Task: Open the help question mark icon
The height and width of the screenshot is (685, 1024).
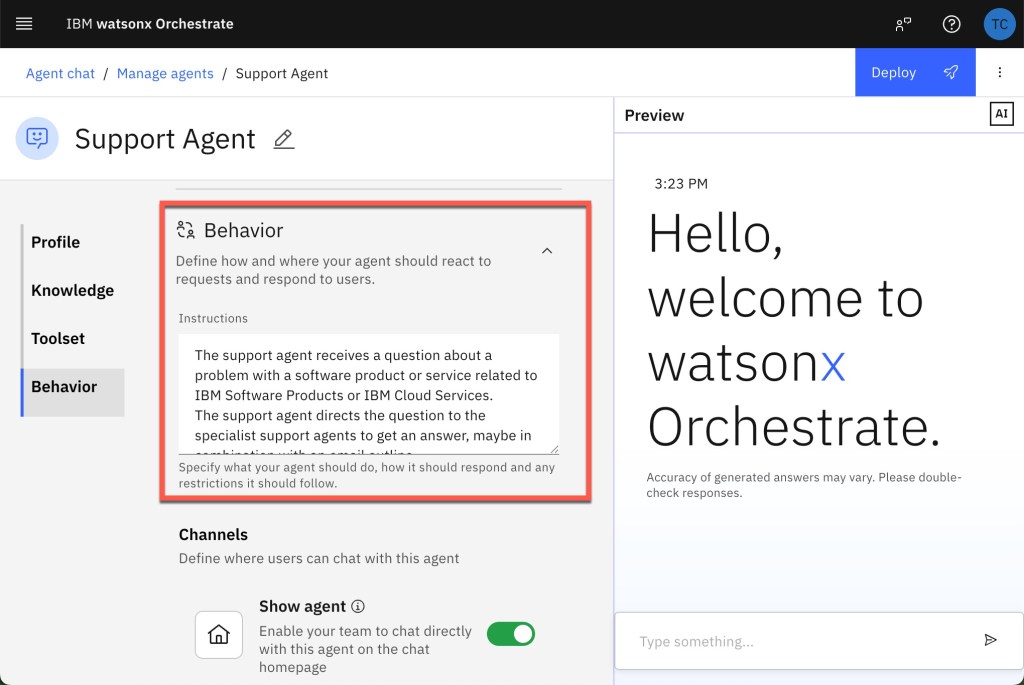Action: pyautogui.click(x=952, y=24)
